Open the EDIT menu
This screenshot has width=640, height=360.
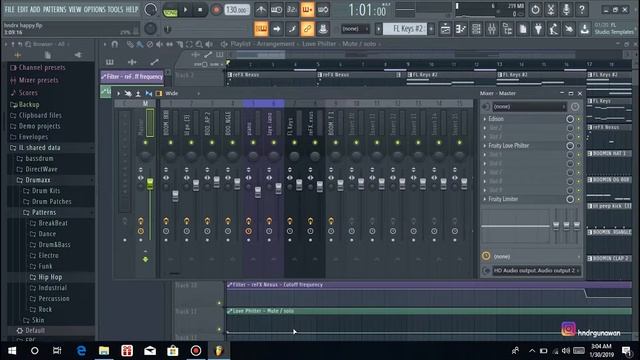click(x=22, y=9)
